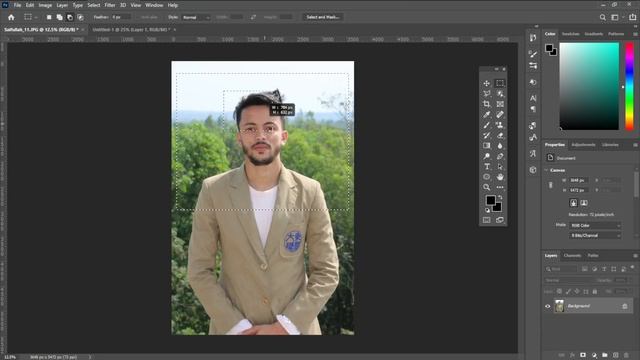
Task: Select landscape canvas orientation button
Action: (584, 203)
